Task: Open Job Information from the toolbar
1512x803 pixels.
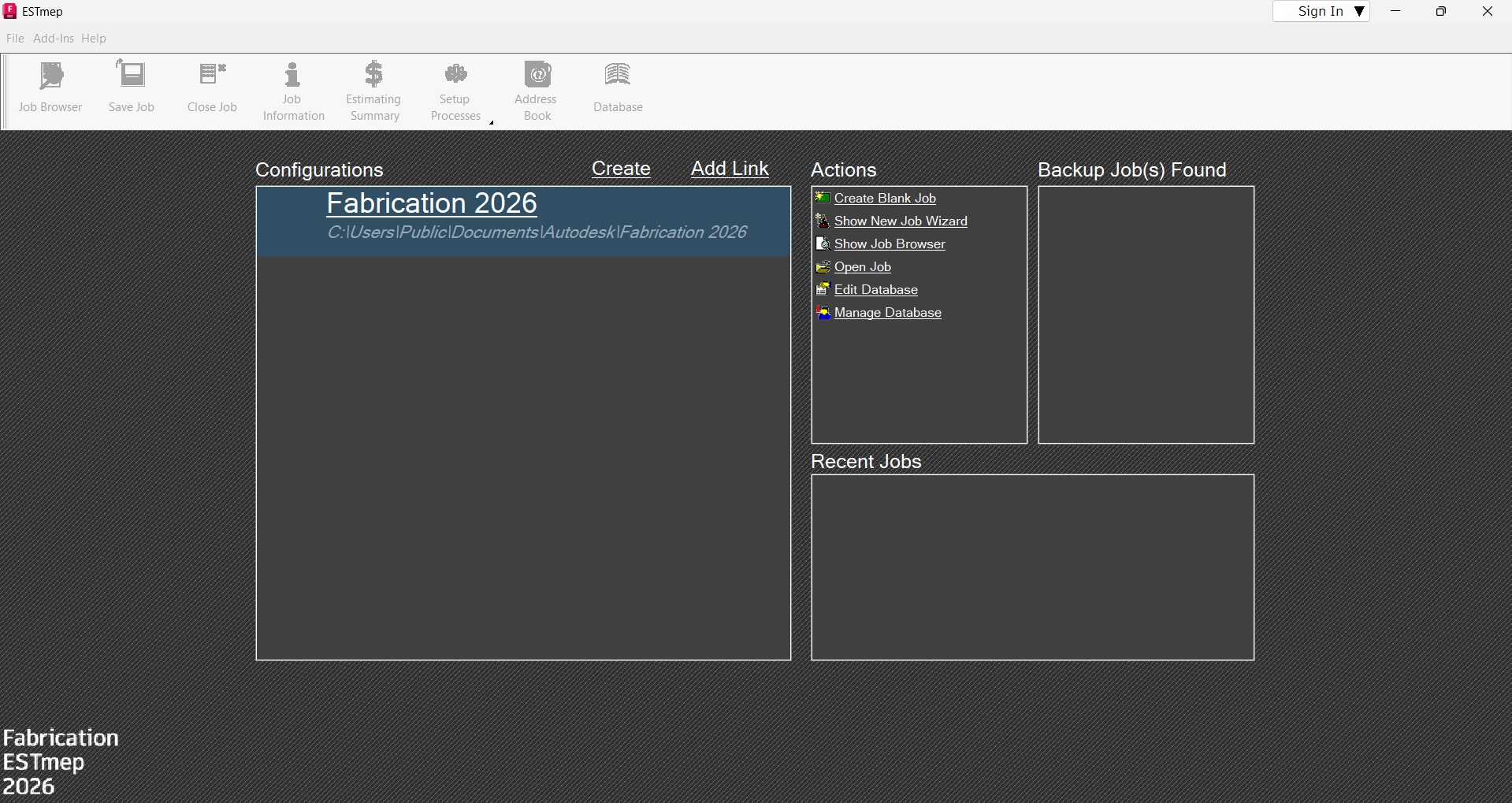Action: point(293,76)
